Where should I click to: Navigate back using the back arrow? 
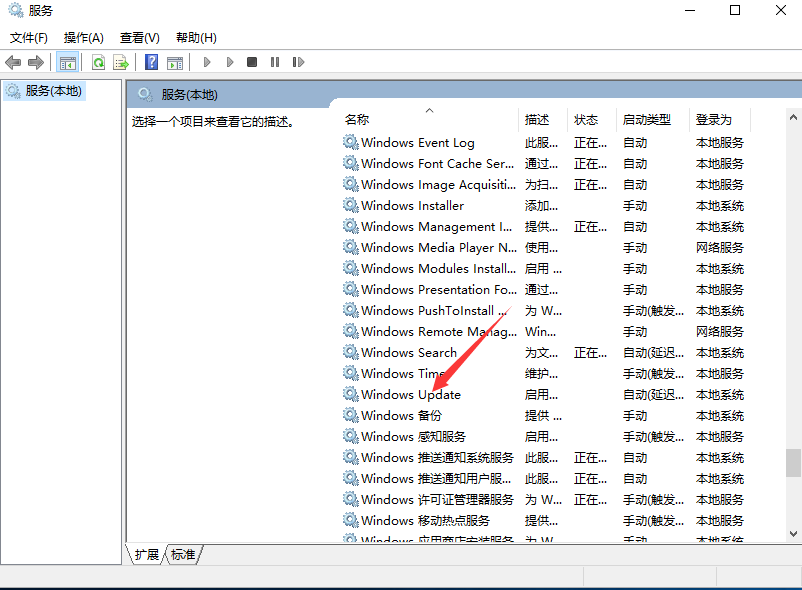(13, 61)
